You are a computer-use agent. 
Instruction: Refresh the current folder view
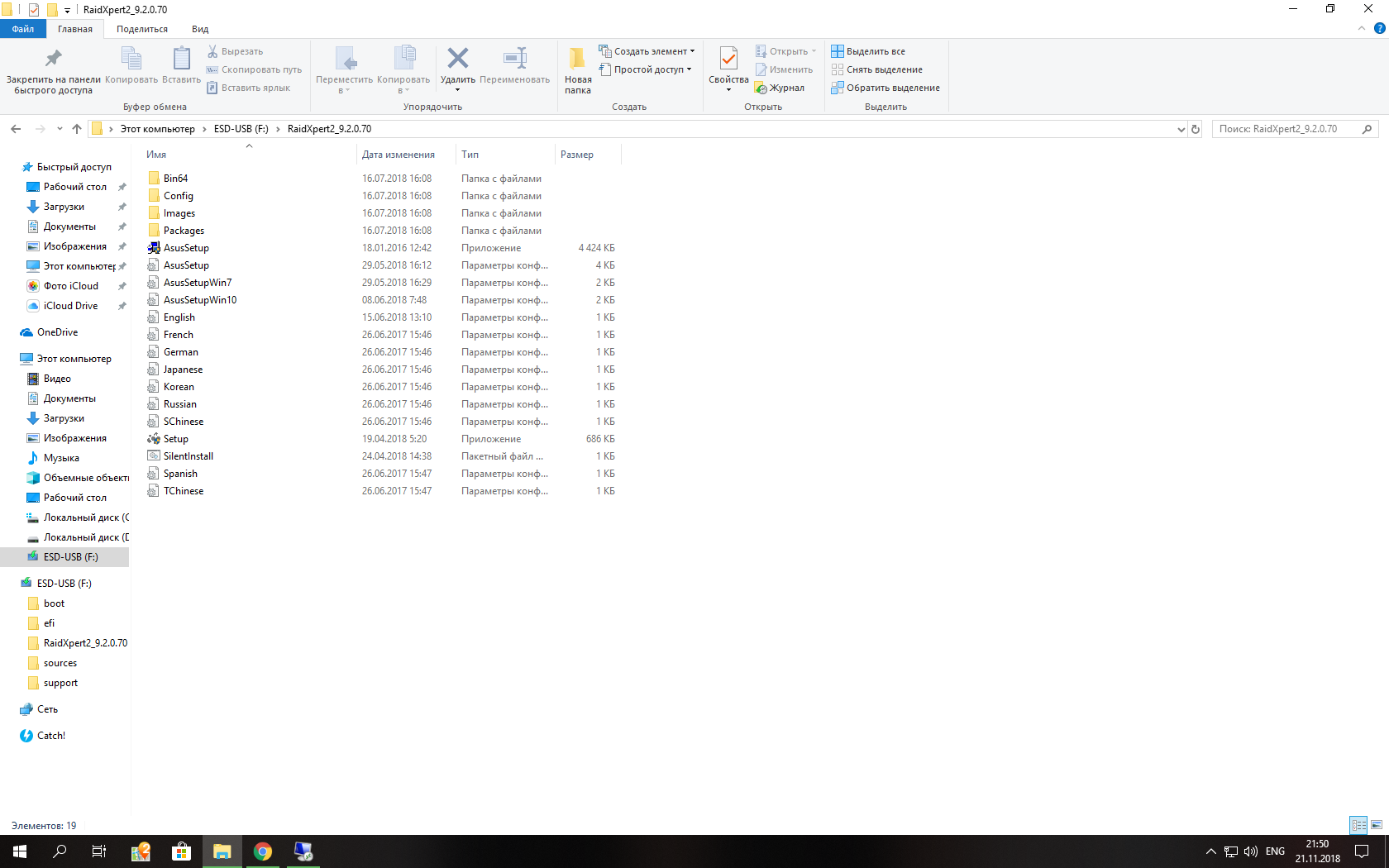click(x=1196, y=129)
